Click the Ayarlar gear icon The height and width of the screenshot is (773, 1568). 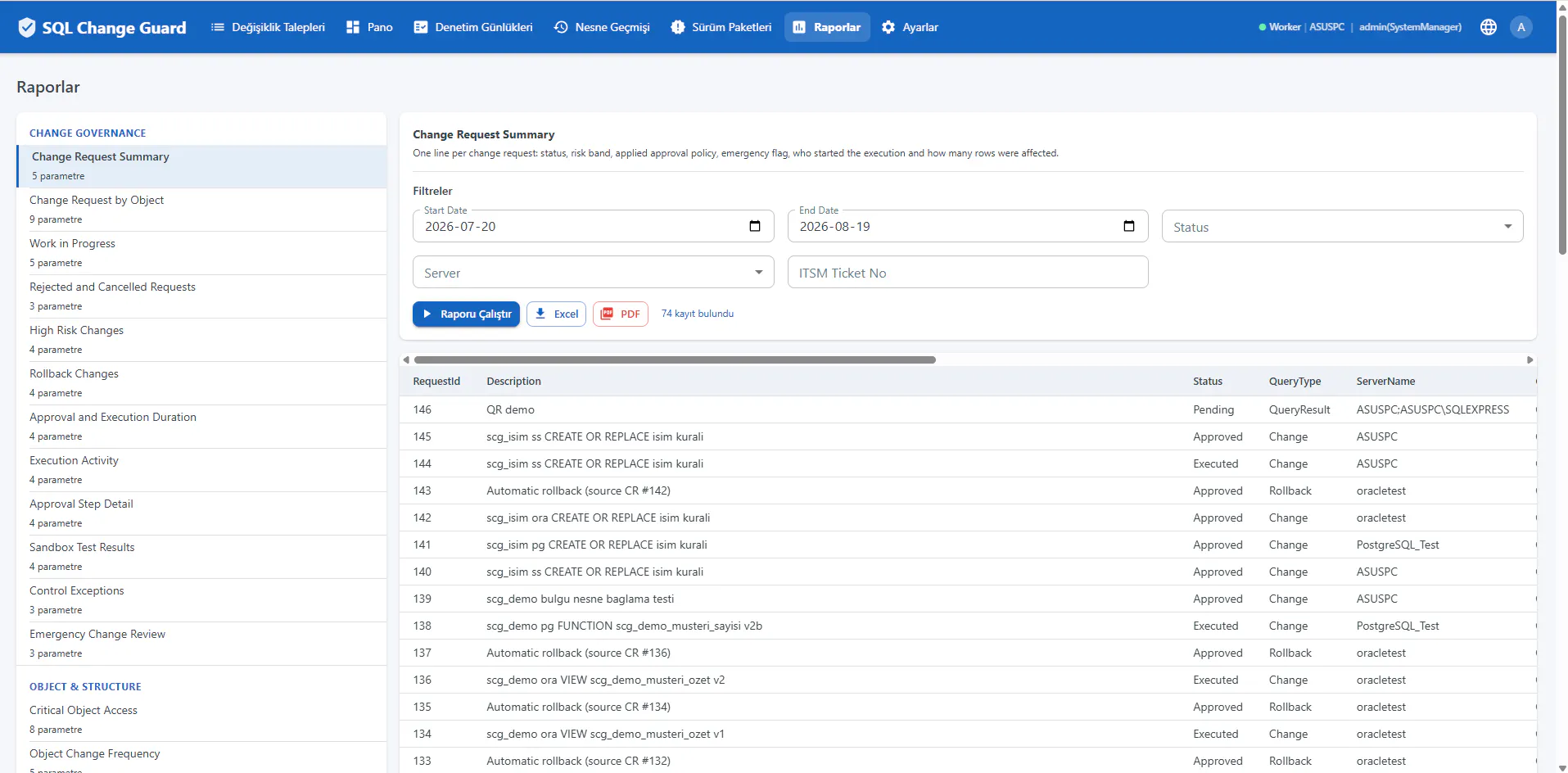pos(888,27)
